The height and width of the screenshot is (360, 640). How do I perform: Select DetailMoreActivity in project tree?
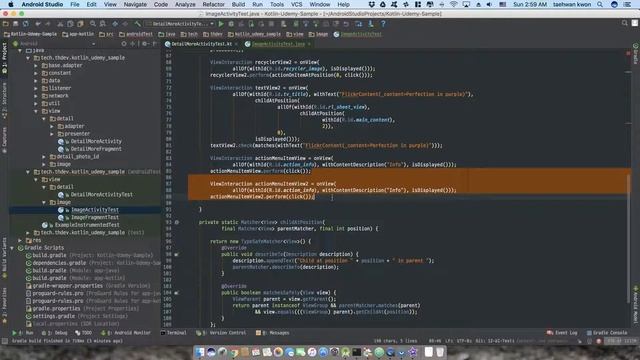coord(96,142)
